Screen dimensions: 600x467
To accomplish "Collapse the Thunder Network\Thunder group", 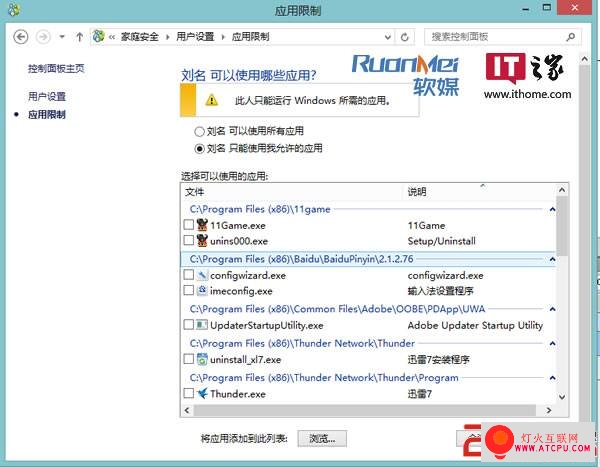I will (x=552, y=343).
